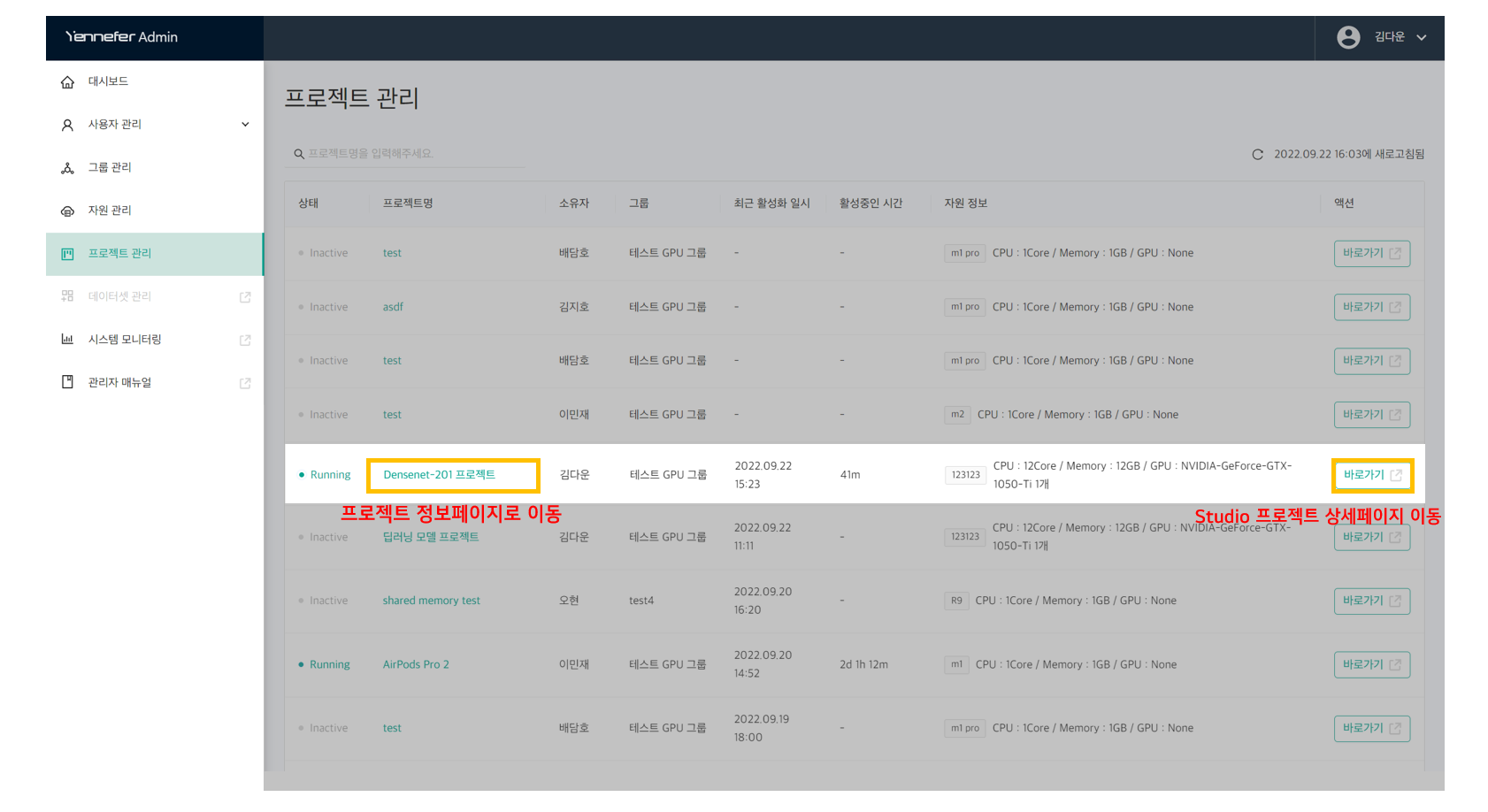1488x812 pixels.
Task: Click the admin manual document icon
Action: [x=67, y=382]
